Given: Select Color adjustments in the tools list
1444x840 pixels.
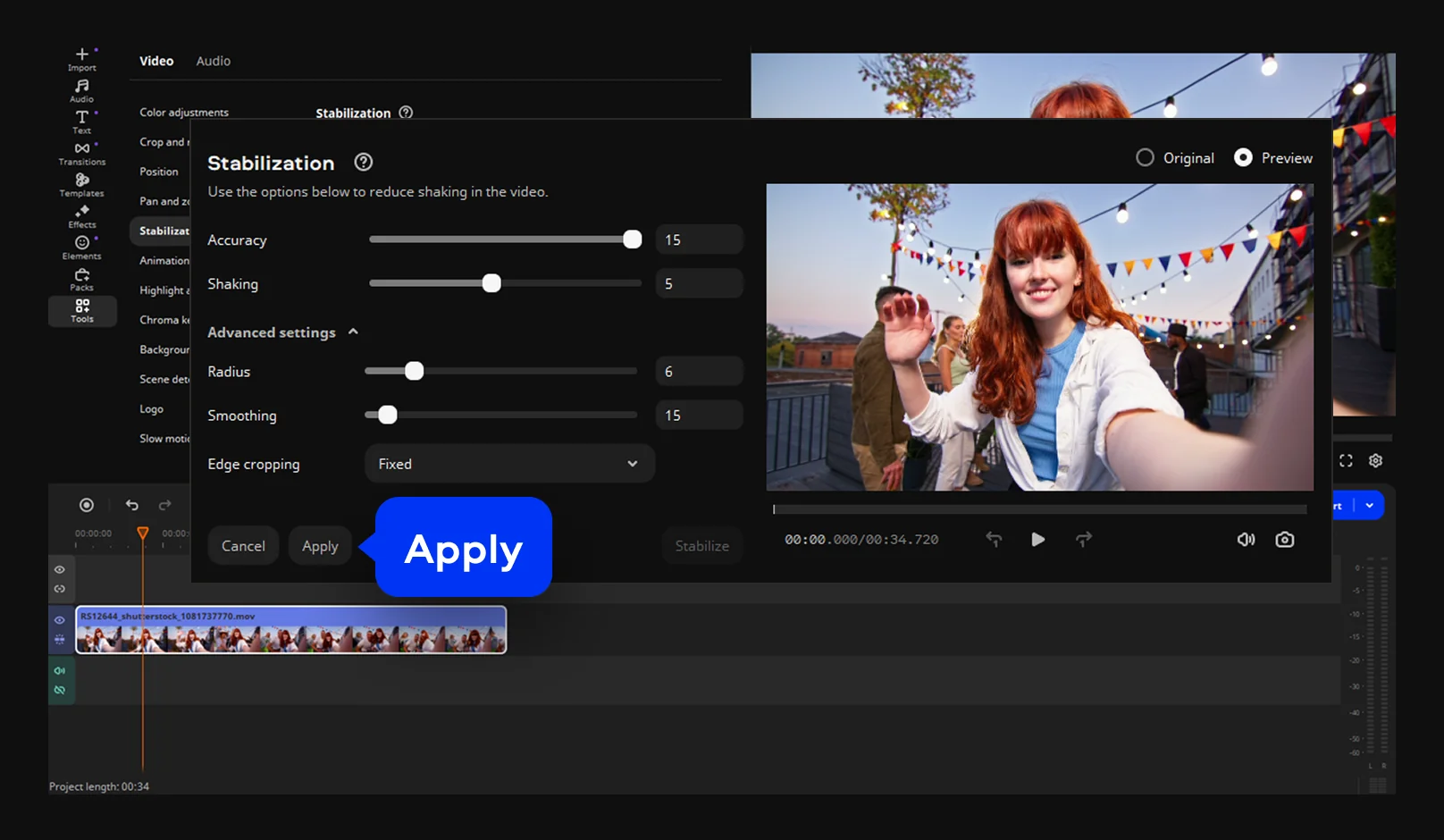Looking at the screenshot, I should point(184,112).
